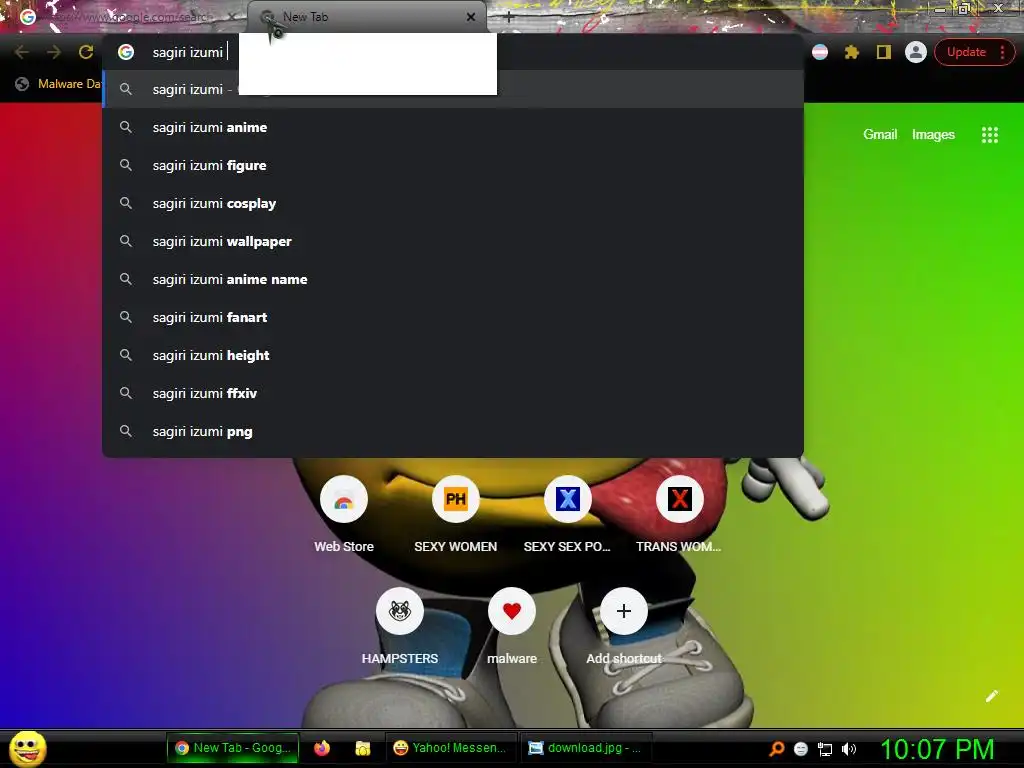The height and width of the screenshot is (768, 1024).
Task: Open the Gmail link
Action: pos(880,135)
